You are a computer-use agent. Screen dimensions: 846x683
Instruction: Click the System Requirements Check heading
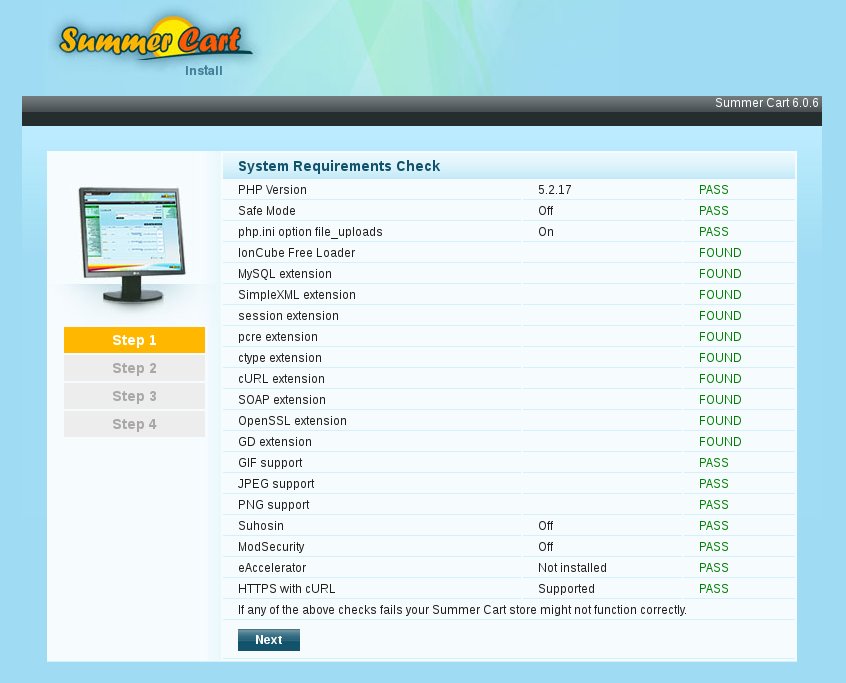click(x=339, y=166)
